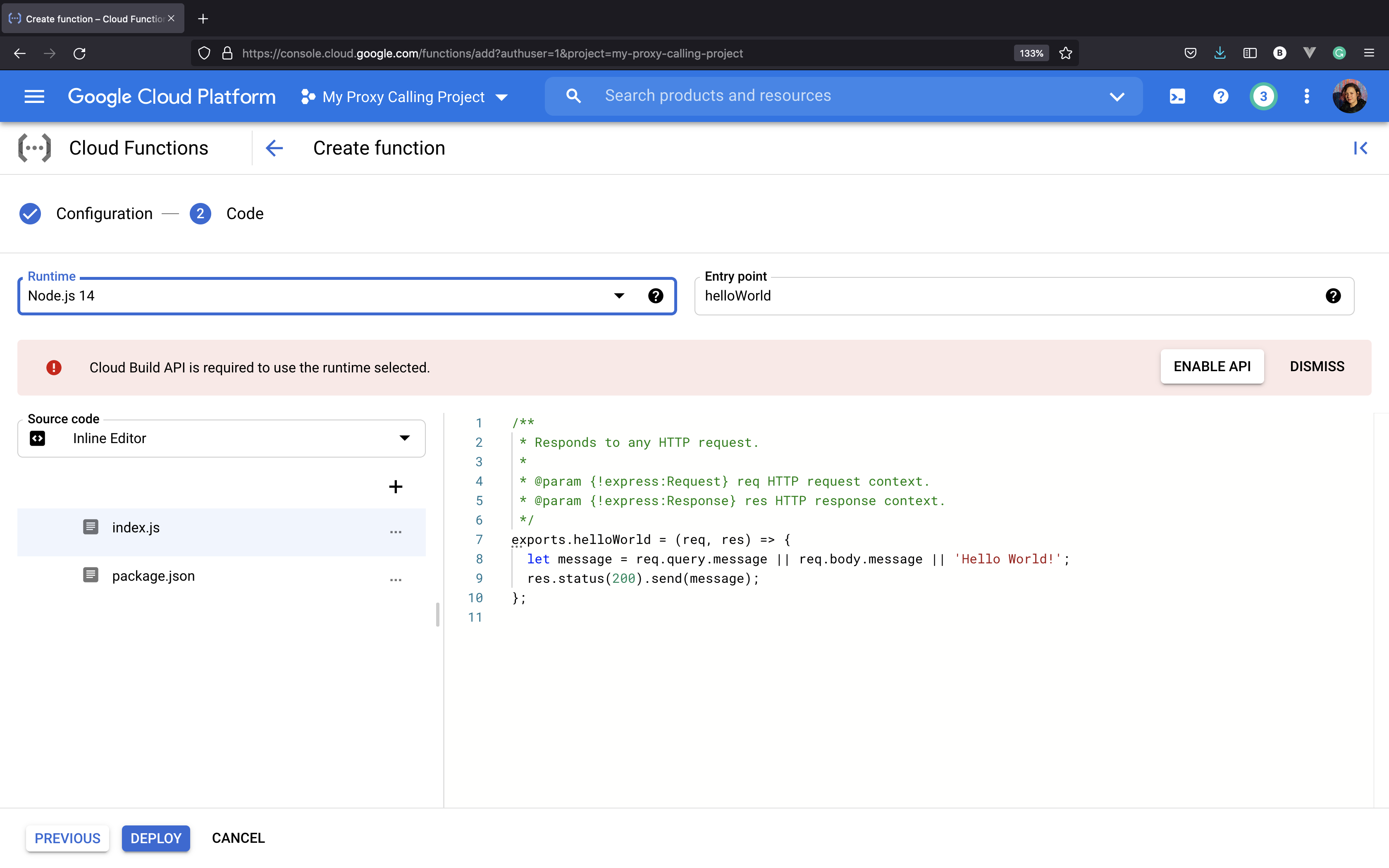Toggle the sidebar view icon in toolbar

click(x=1250, y=53)
